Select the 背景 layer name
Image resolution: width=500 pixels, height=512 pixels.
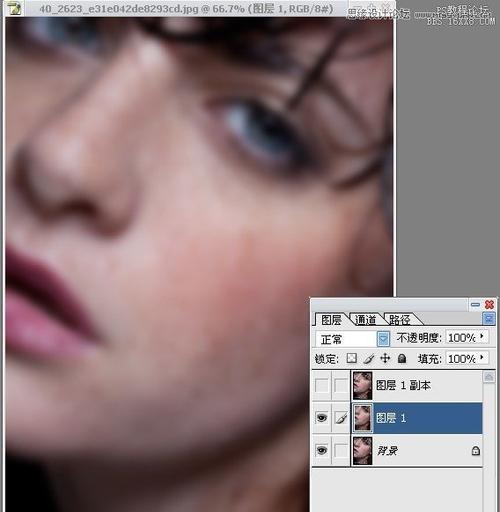(387, 451)
